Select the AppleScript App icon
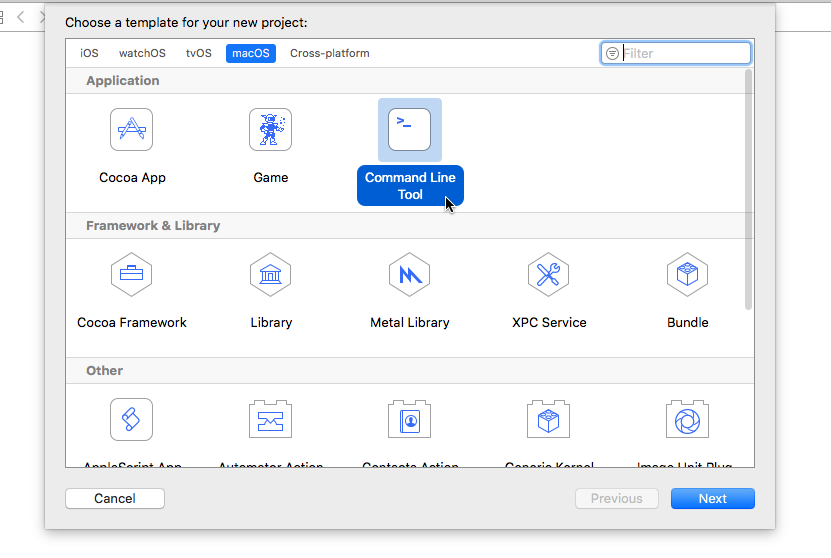The width and height of the screenshot is (831, 558). (x=131, y=419)
